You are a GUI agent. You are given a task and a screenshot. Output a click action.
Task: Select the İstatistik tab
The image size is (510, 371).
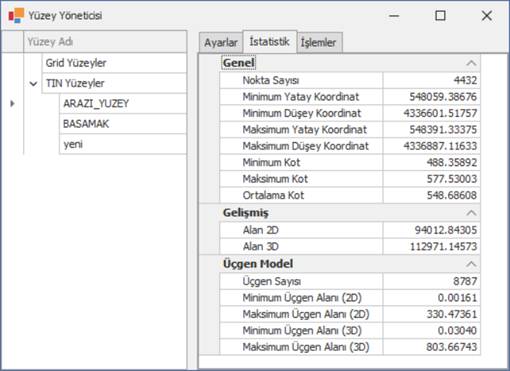269,42
